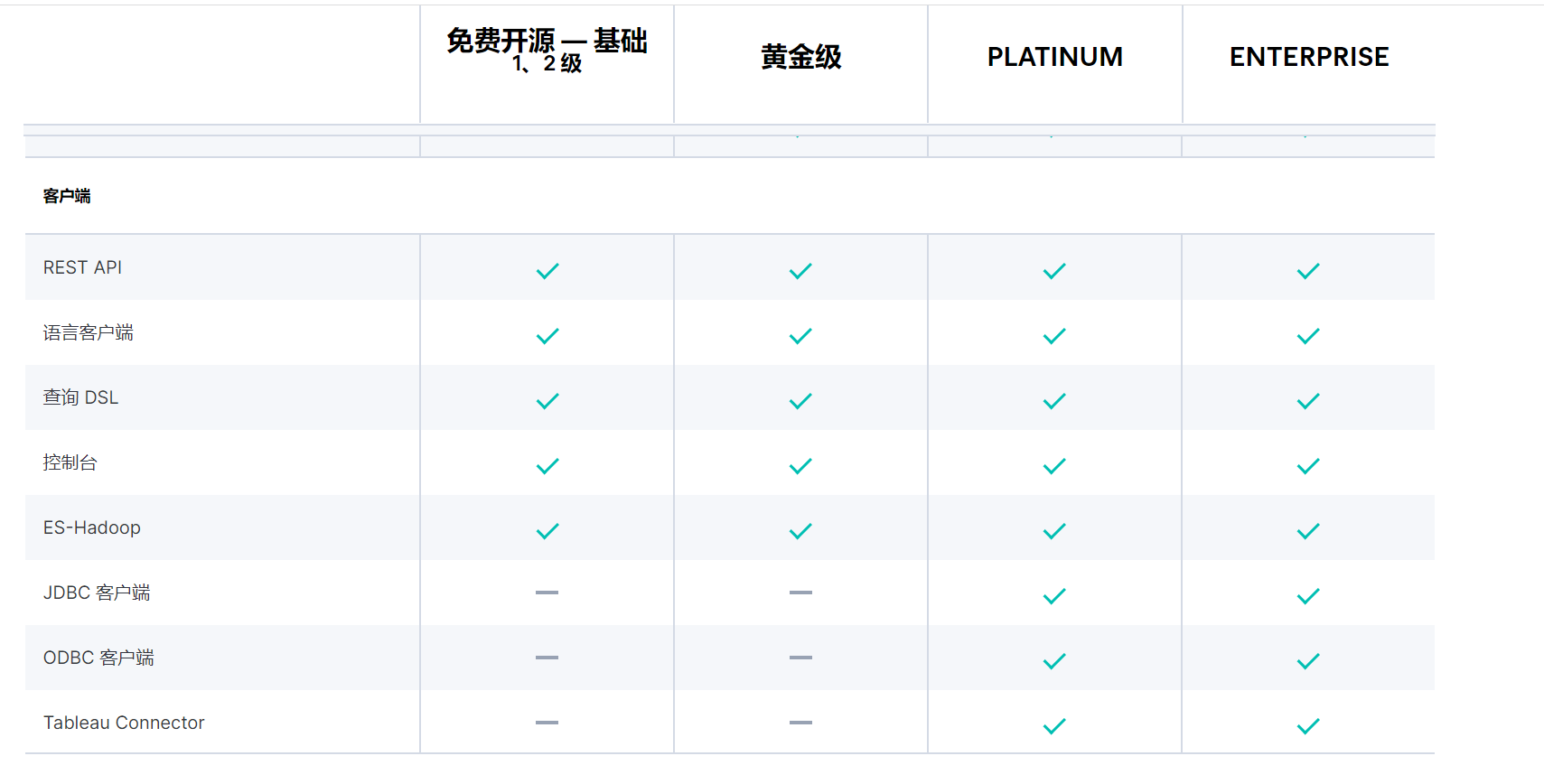Click the REST API feature label
Screen dimensions: 1544x784
click(x=82, y=267)
